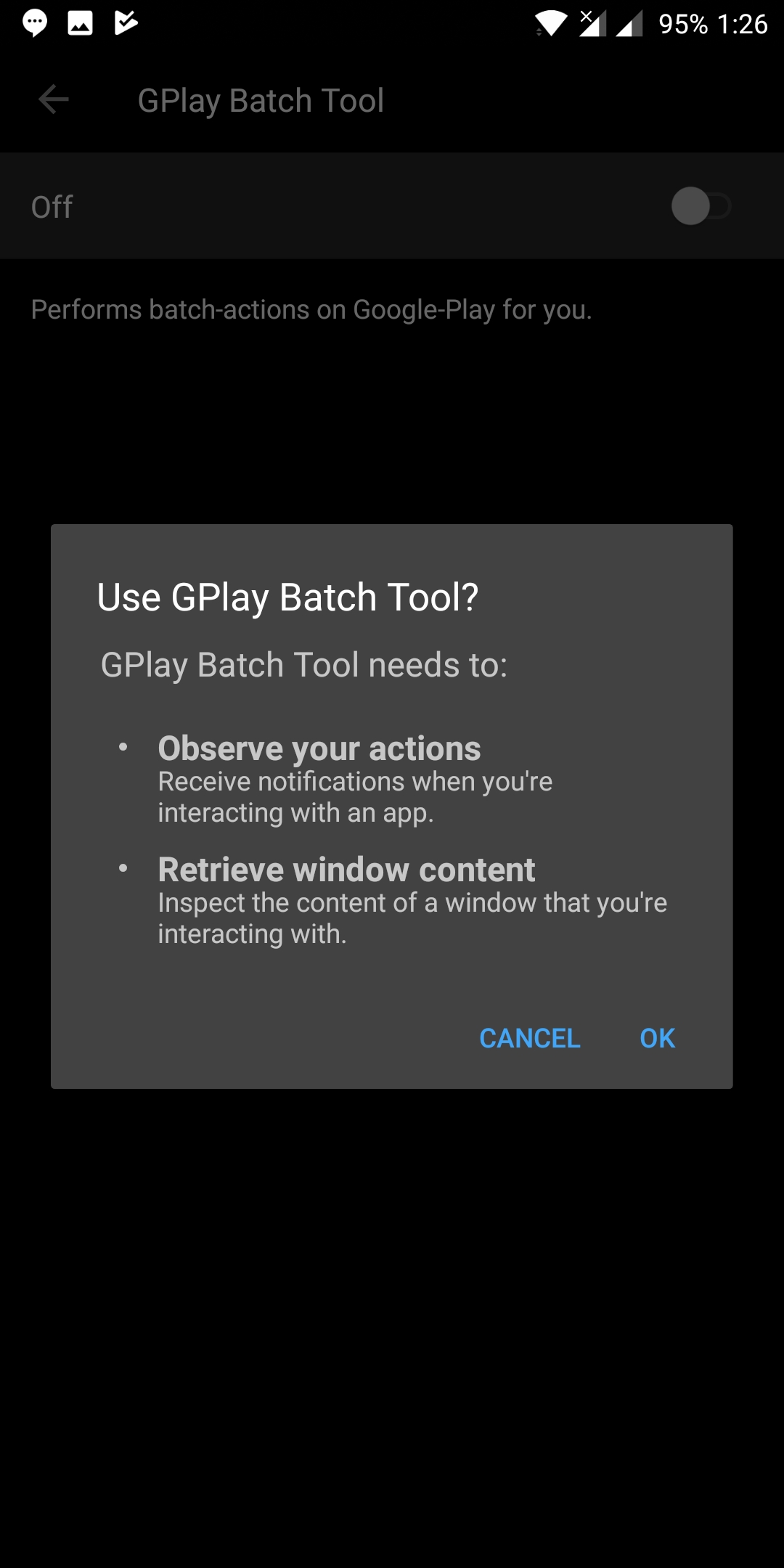Open the chat bubble notification icon
This screenshot has height=1568, width=784.
[x=34, y=23]
